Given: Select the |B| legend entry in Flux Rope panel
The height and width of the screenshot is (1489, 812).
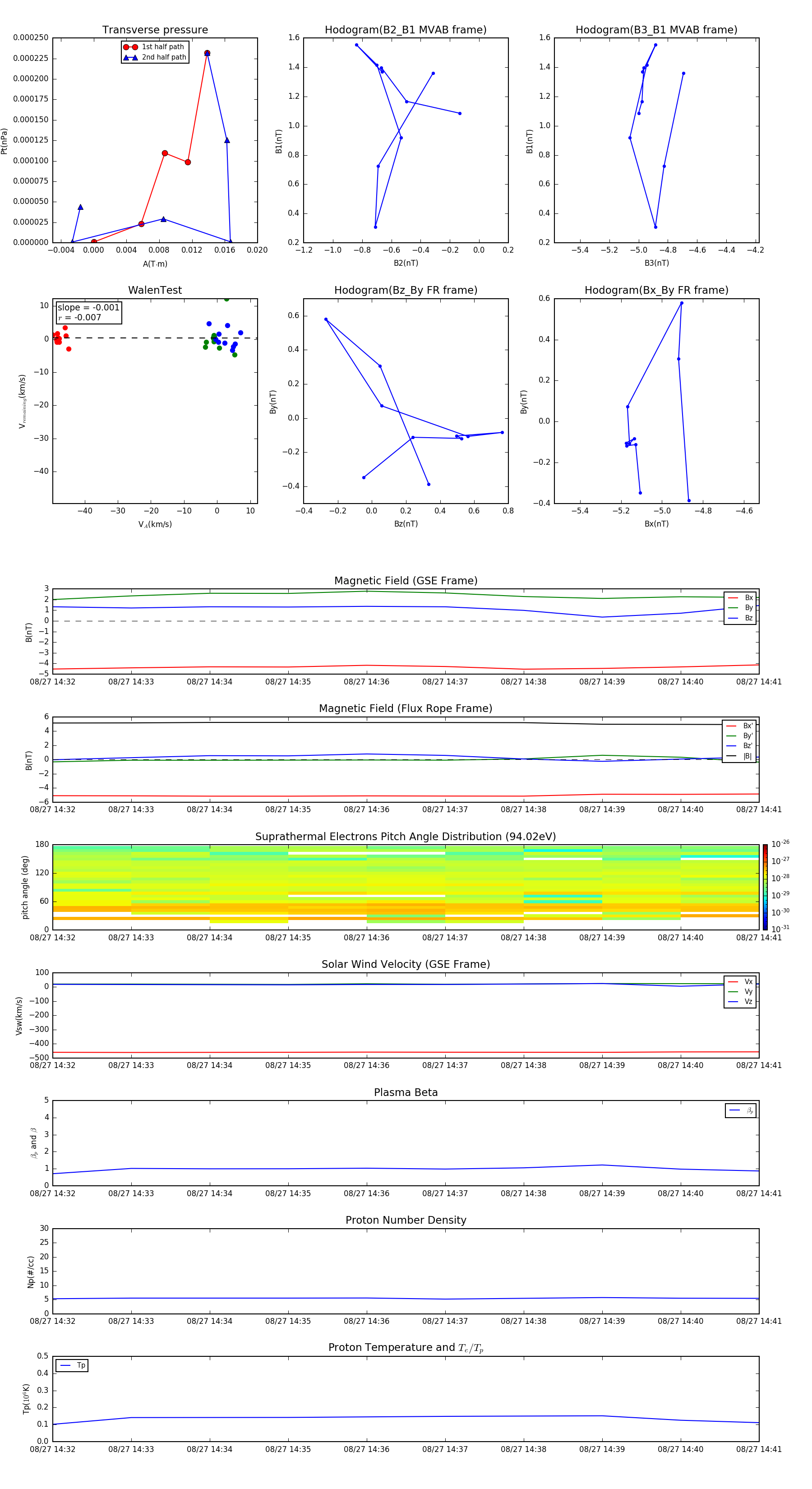Looking at the screenshot, I should 740,756.
